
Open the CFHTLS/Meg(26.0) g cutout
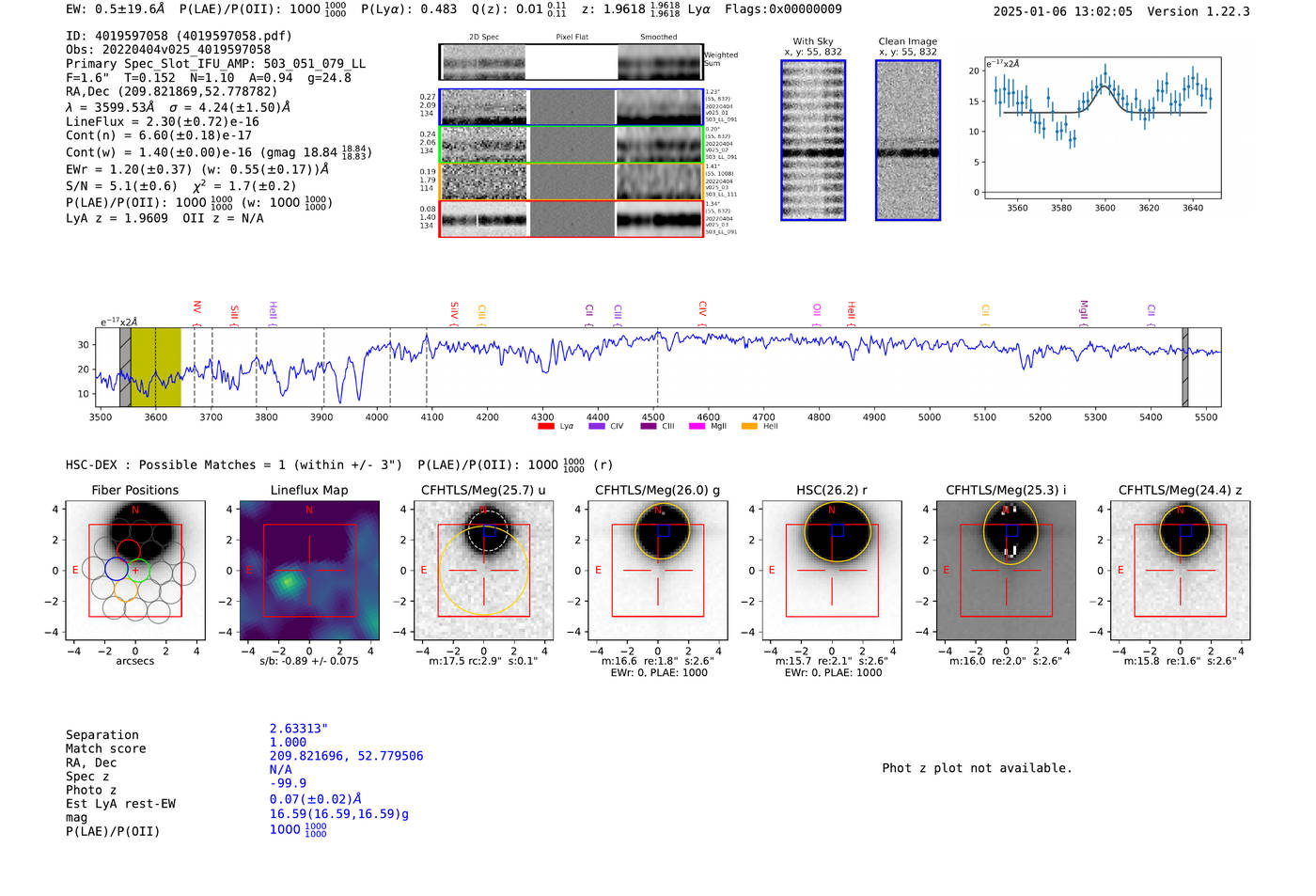(658, 571)
